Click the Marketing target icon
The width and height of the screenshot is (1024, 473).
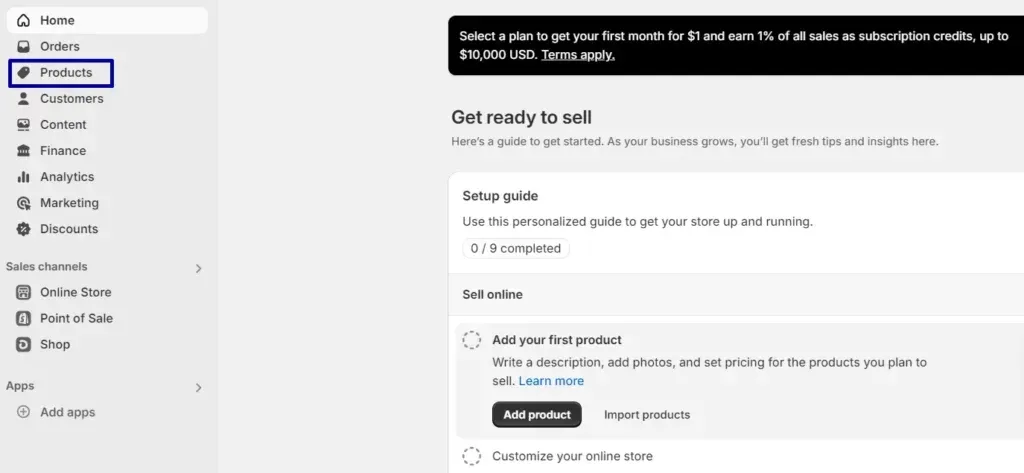pyautogui.click(x=24, y=203)
